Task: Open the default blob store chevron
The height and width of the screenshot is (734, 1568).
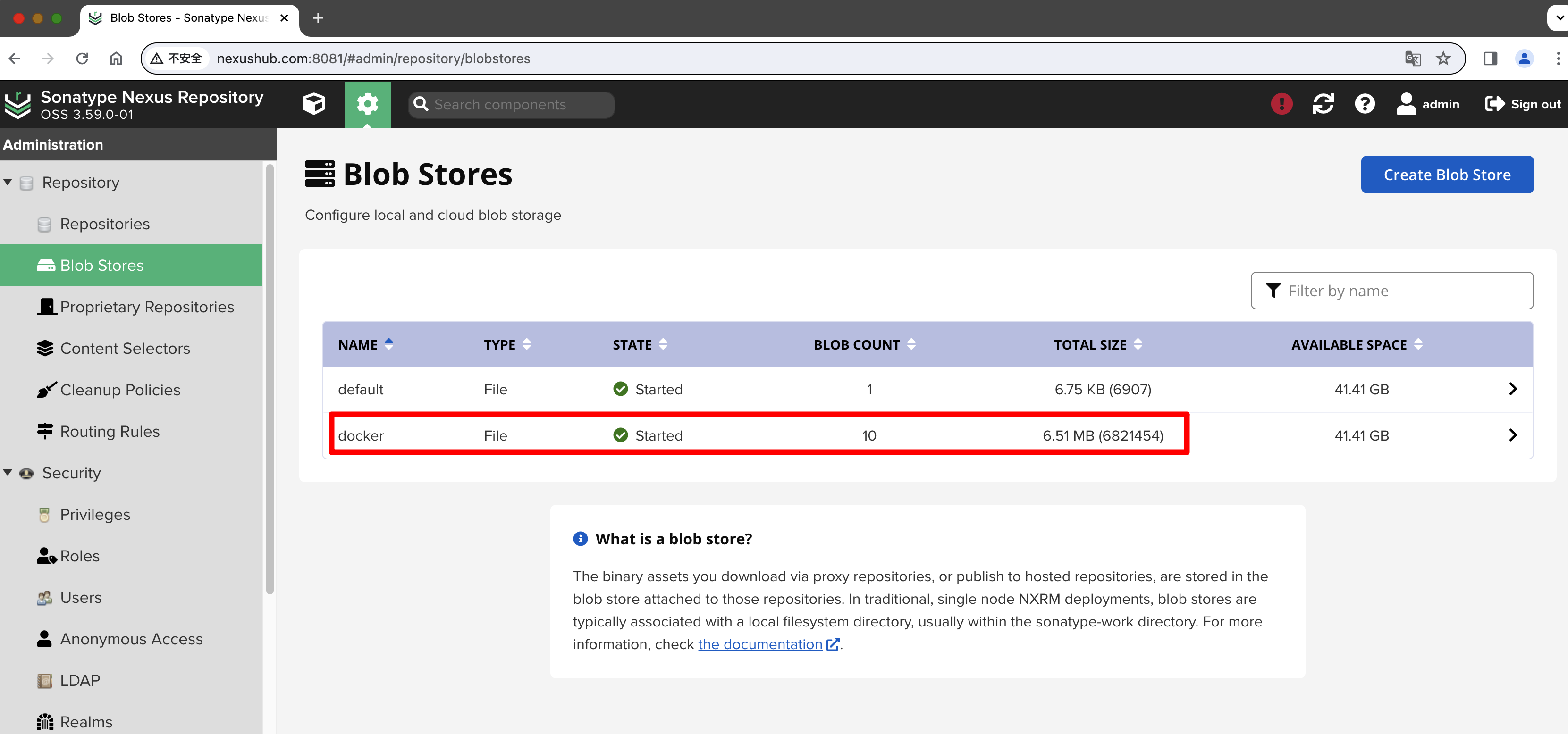Action: [x=1513, y=389]
